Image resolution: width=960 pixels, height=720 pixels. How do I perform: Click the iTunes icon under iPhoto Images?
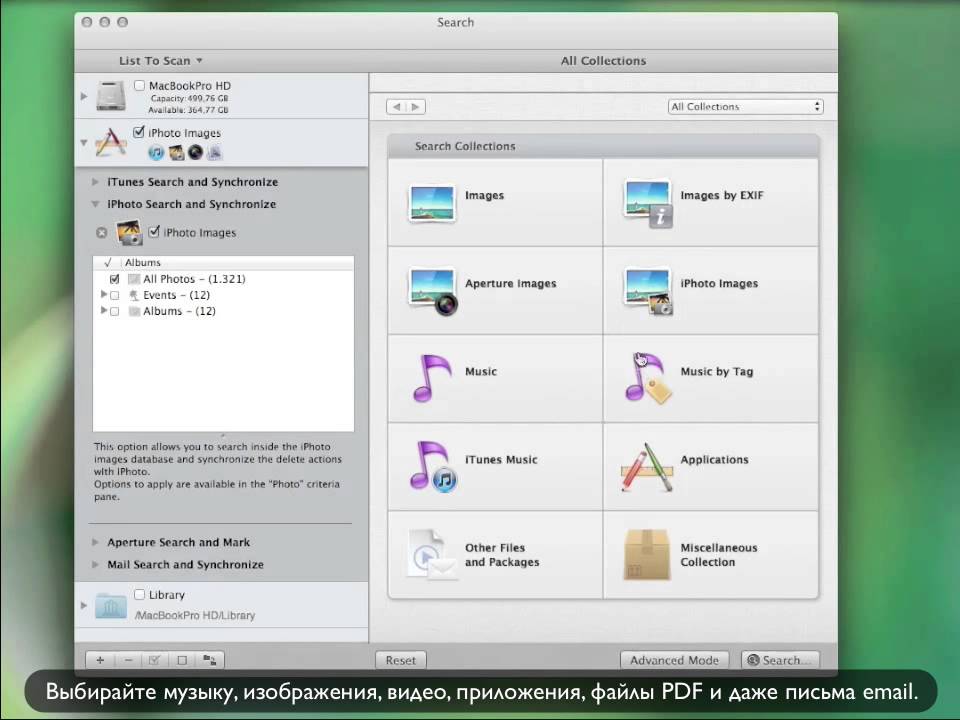[x=156, y=152]
